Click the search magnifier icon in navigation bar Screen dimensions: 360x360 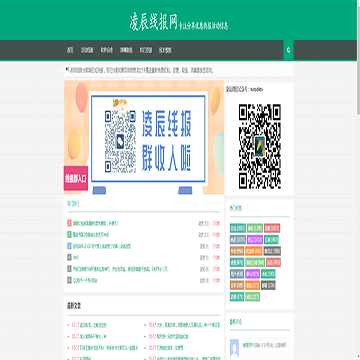click(288, 50)
